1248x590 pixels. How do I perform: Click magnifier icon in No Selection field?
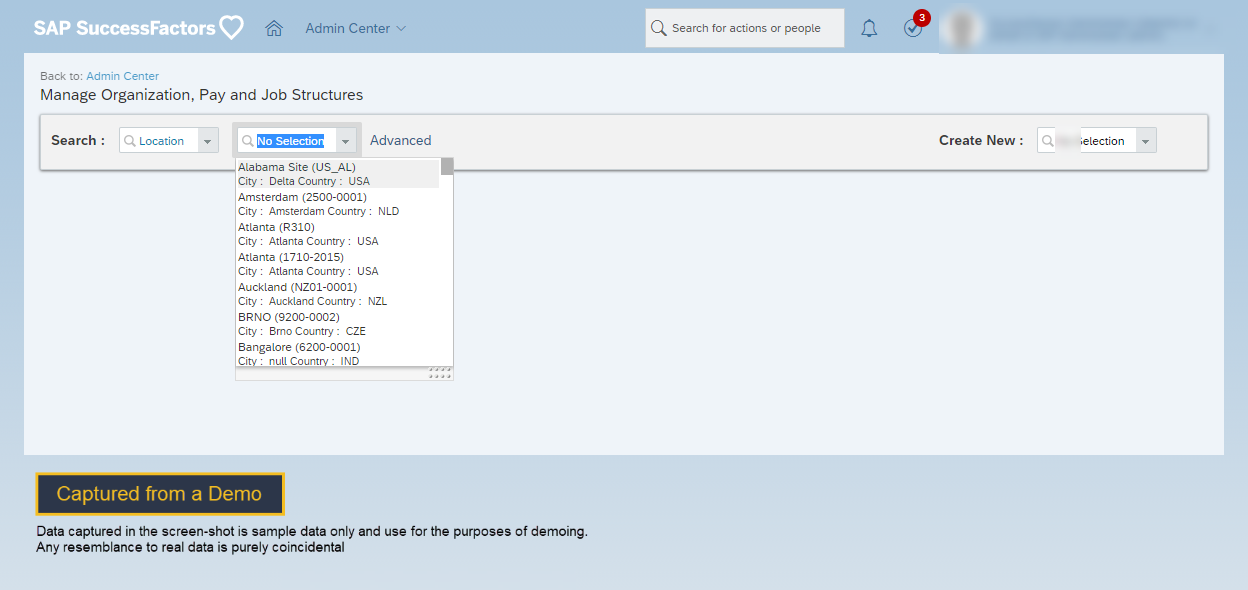(247, 141)
